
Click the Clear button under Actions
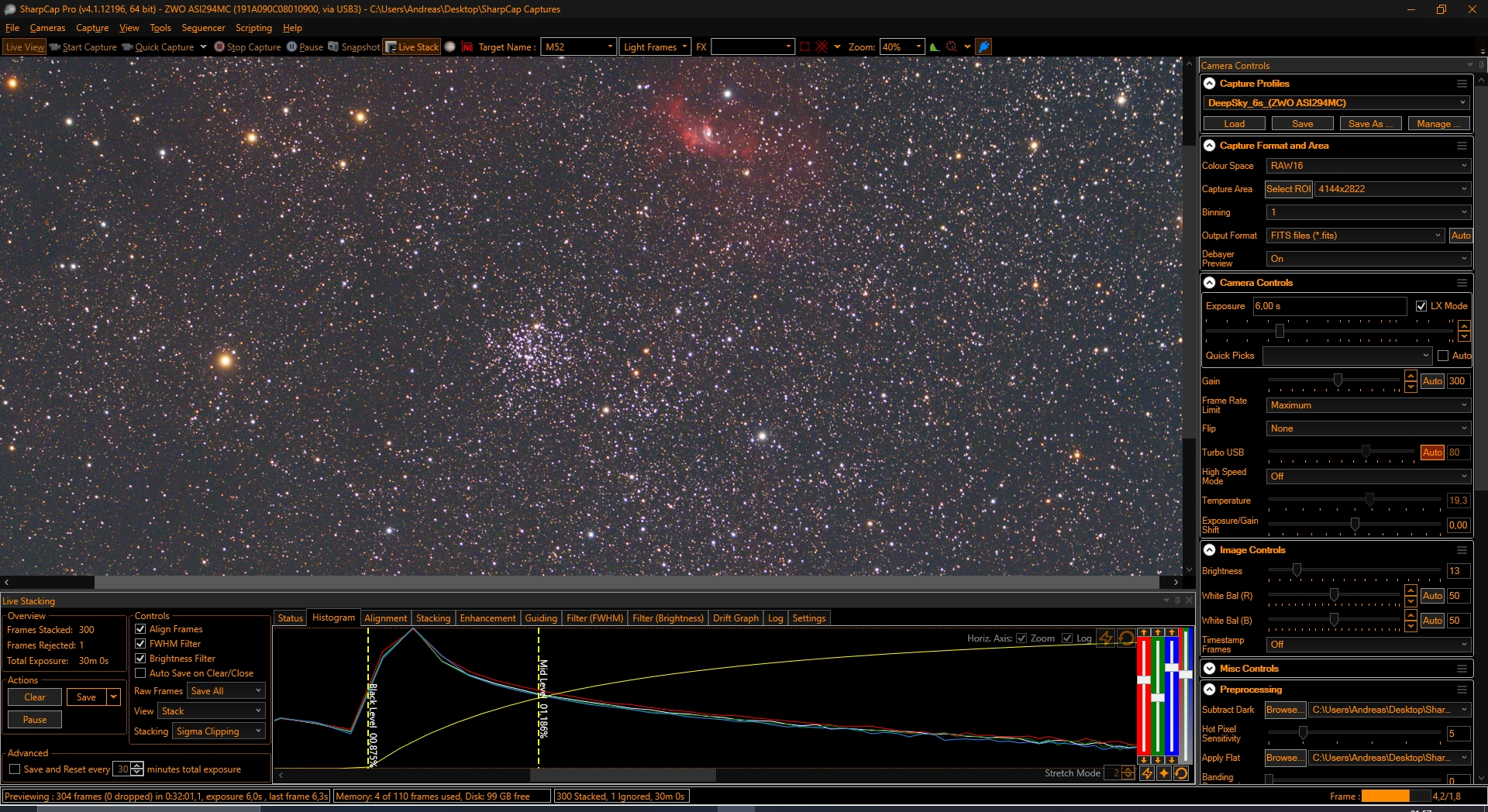click(35, 697)
